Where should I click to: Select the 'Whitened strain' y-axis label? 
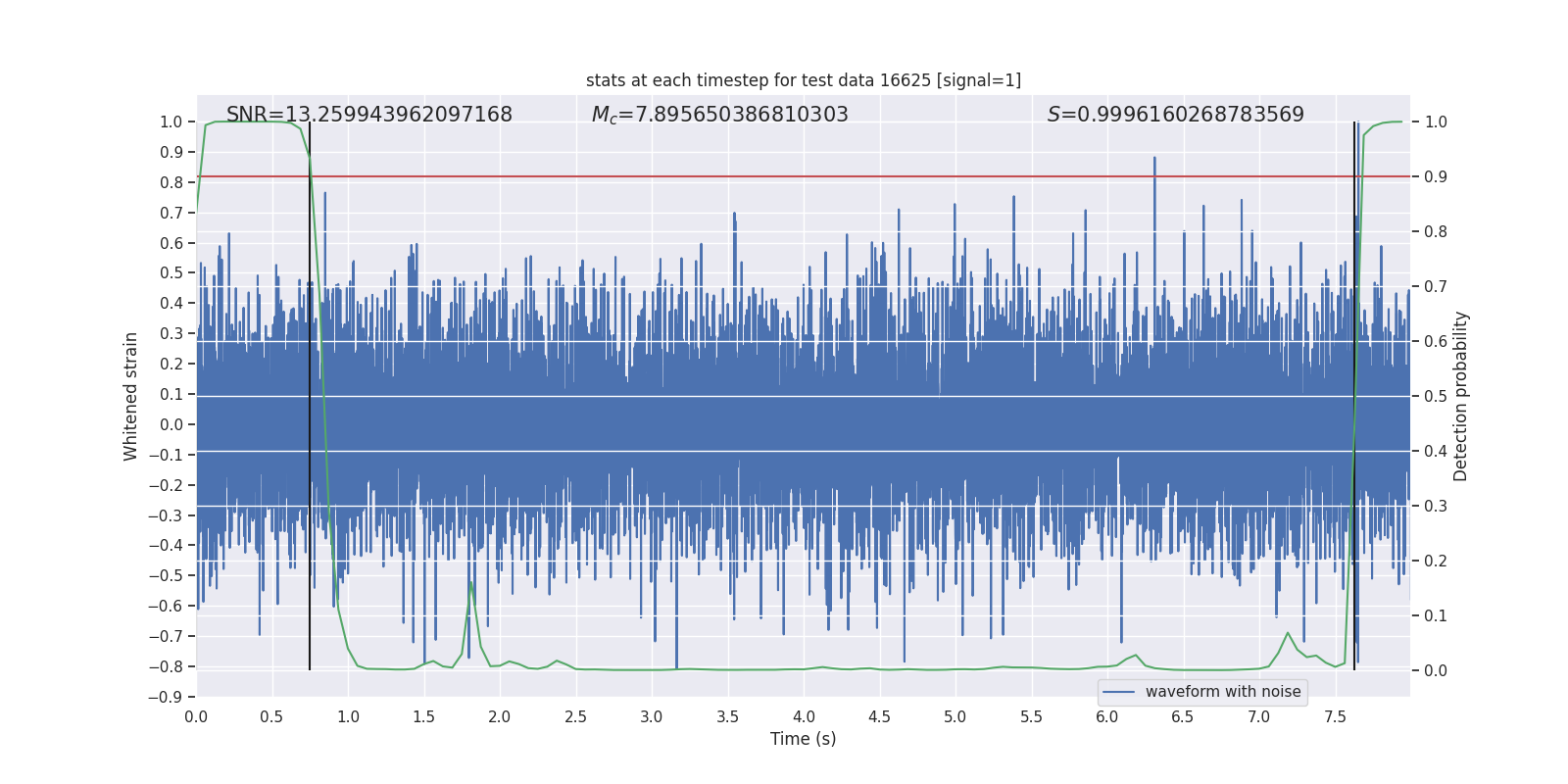coord(130,396)
